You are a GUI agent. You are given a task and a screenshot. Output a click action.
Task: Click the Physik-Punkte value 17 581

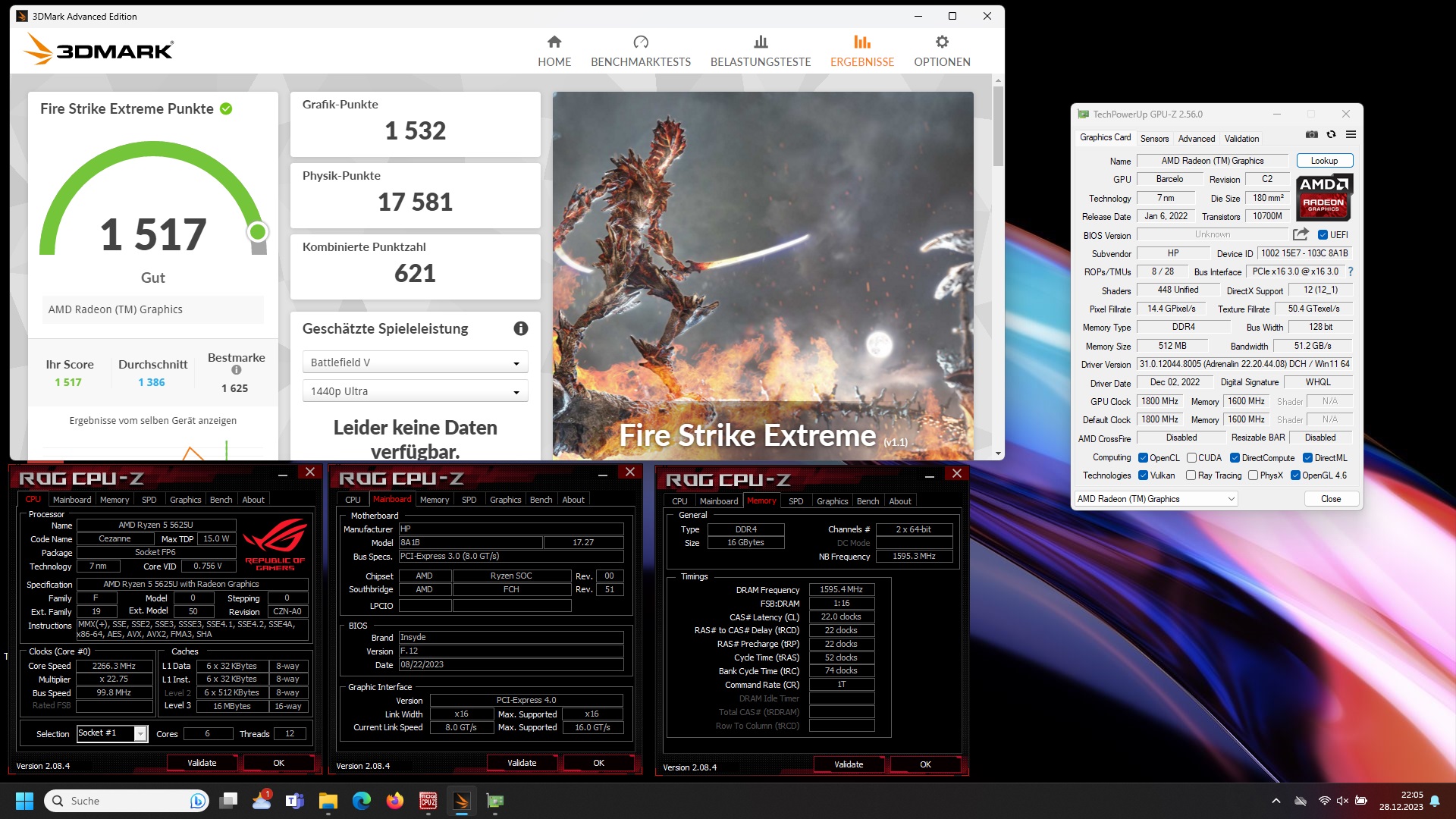click(x=416, y=202)
